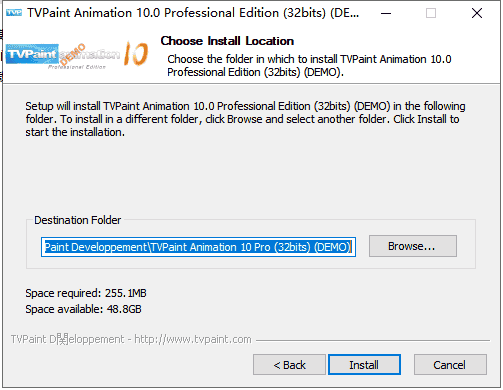Click the orange DEMO stamp on logo
This screenshot has width=503, height=390.
(x=73, y=54)
